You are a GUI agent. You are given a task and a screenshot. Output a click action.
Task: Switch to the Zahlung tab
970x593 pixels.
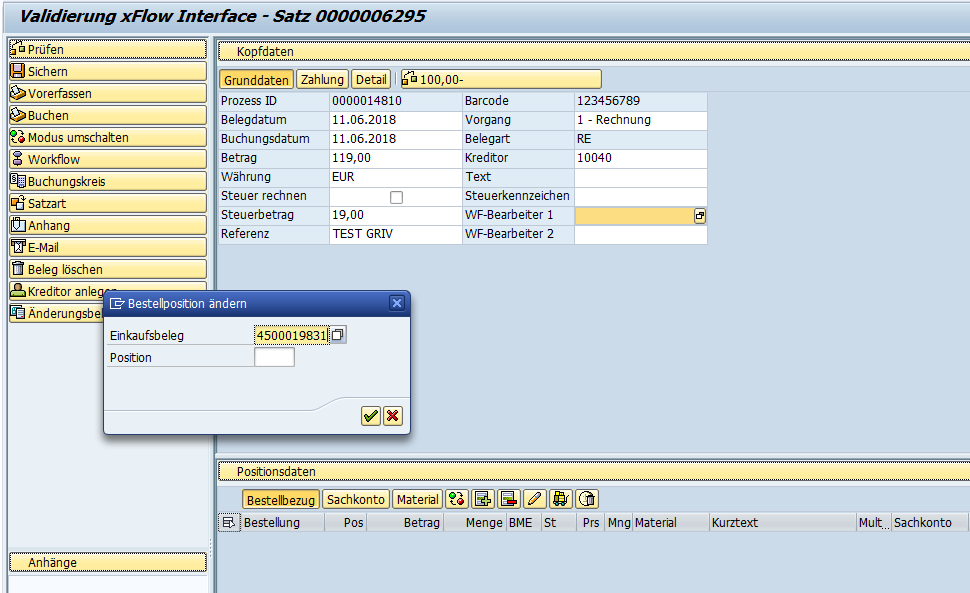point(322,80)
